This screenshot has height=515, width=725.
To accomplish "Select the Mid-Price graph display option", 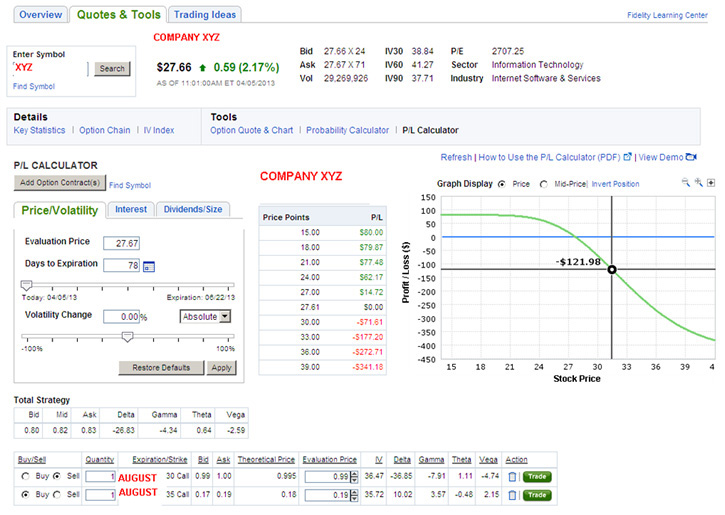I will tap(544, 184).
